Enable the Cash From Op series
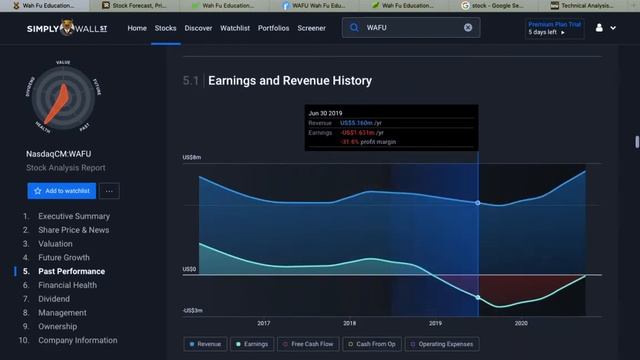640x360 pixels. coord(372,344)
